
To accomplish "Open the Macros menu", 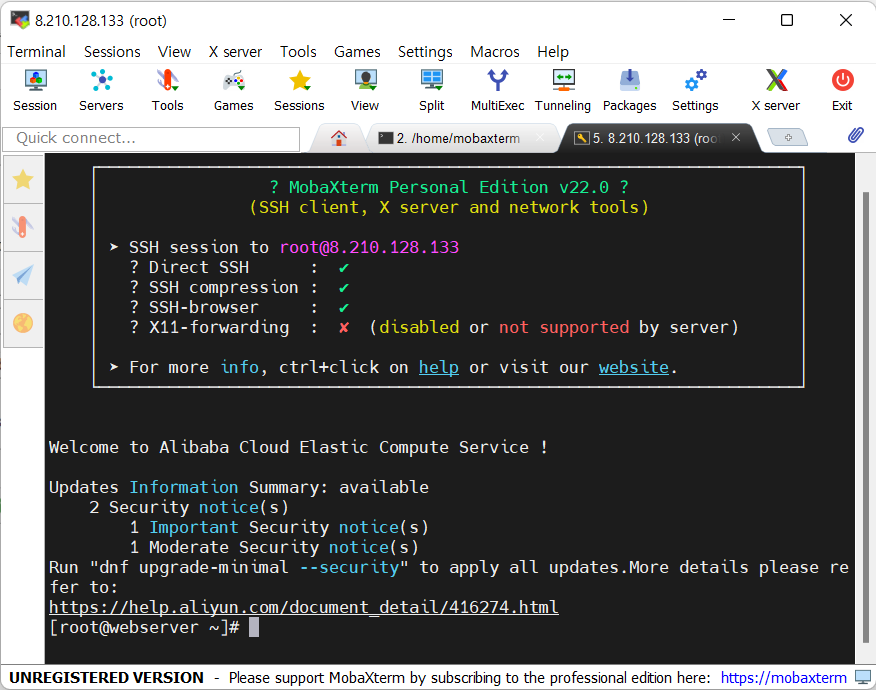I will [495, 52].
